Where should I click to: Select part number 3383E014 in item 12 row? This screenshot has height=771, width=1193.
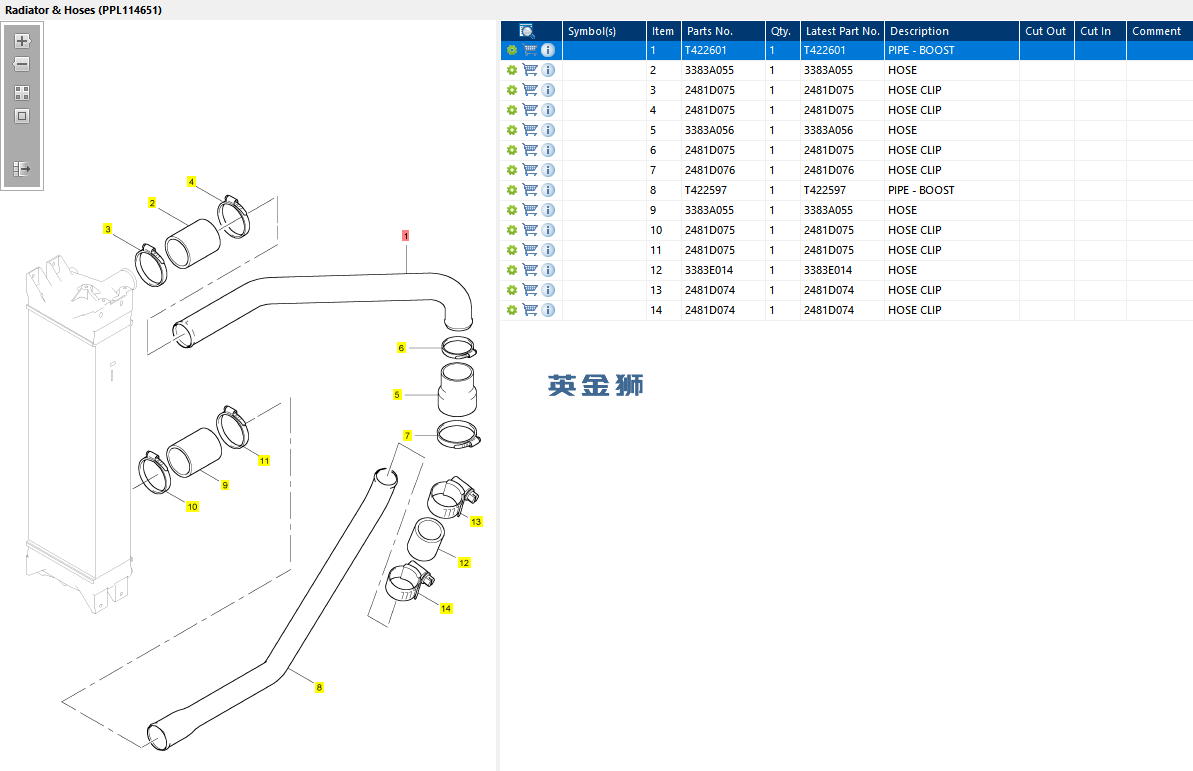(709, 270)
